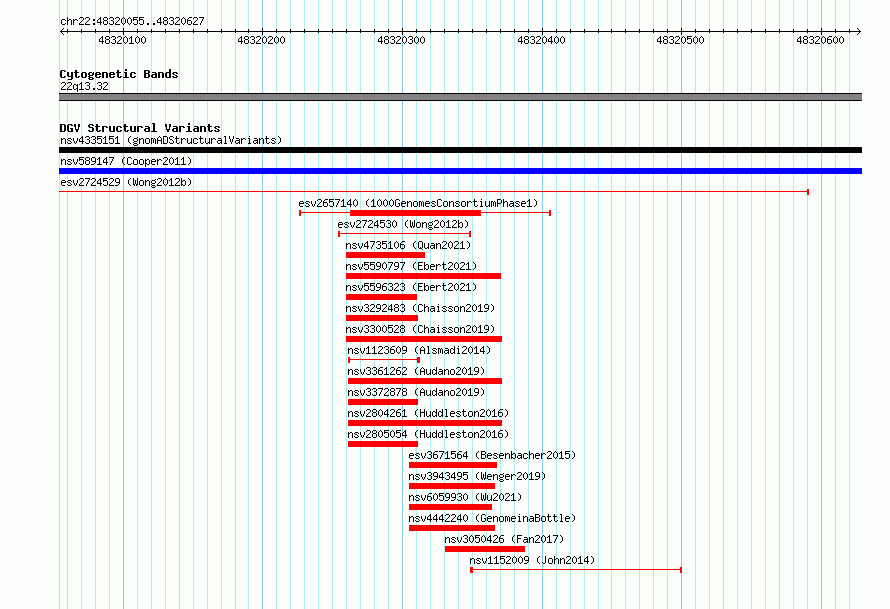Image resolution: width=890 pixels, height=609 pixels.
Task: Click the nsv1123609 thin red line
Action: click(x=384, y=360)
